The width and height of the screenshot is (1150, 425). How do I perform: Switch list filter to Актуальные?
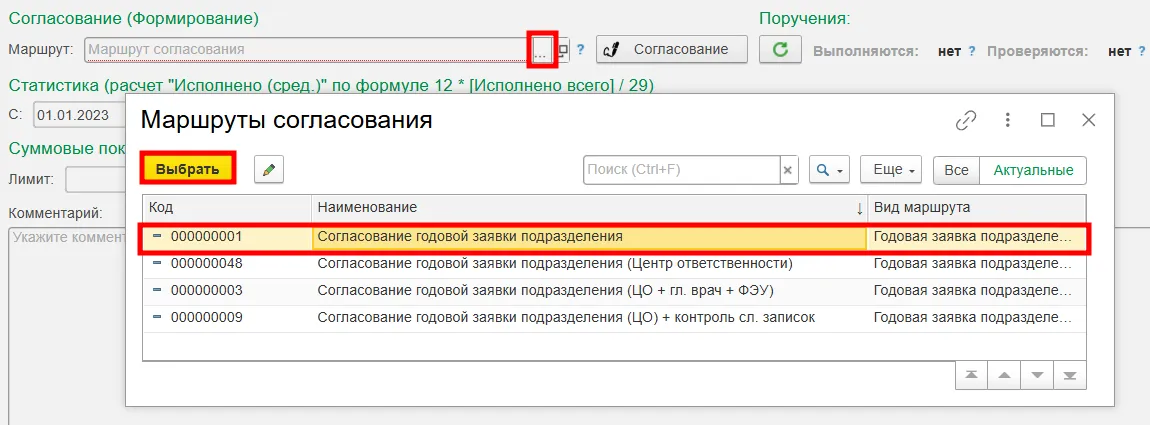[1033, 170]
